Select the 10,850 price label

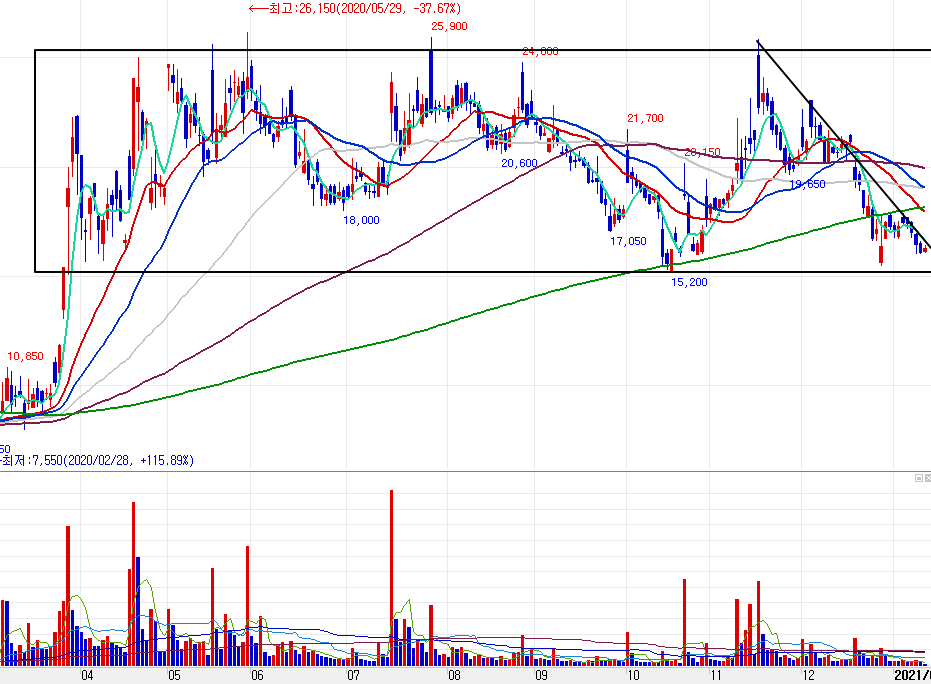coord(26,356)
